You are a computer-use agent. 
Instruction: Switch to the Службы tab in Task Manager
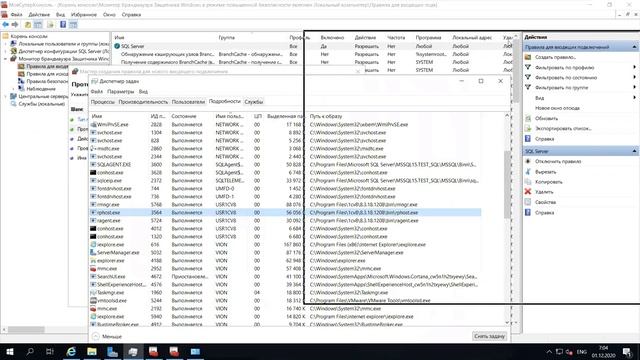coord(253,102)
